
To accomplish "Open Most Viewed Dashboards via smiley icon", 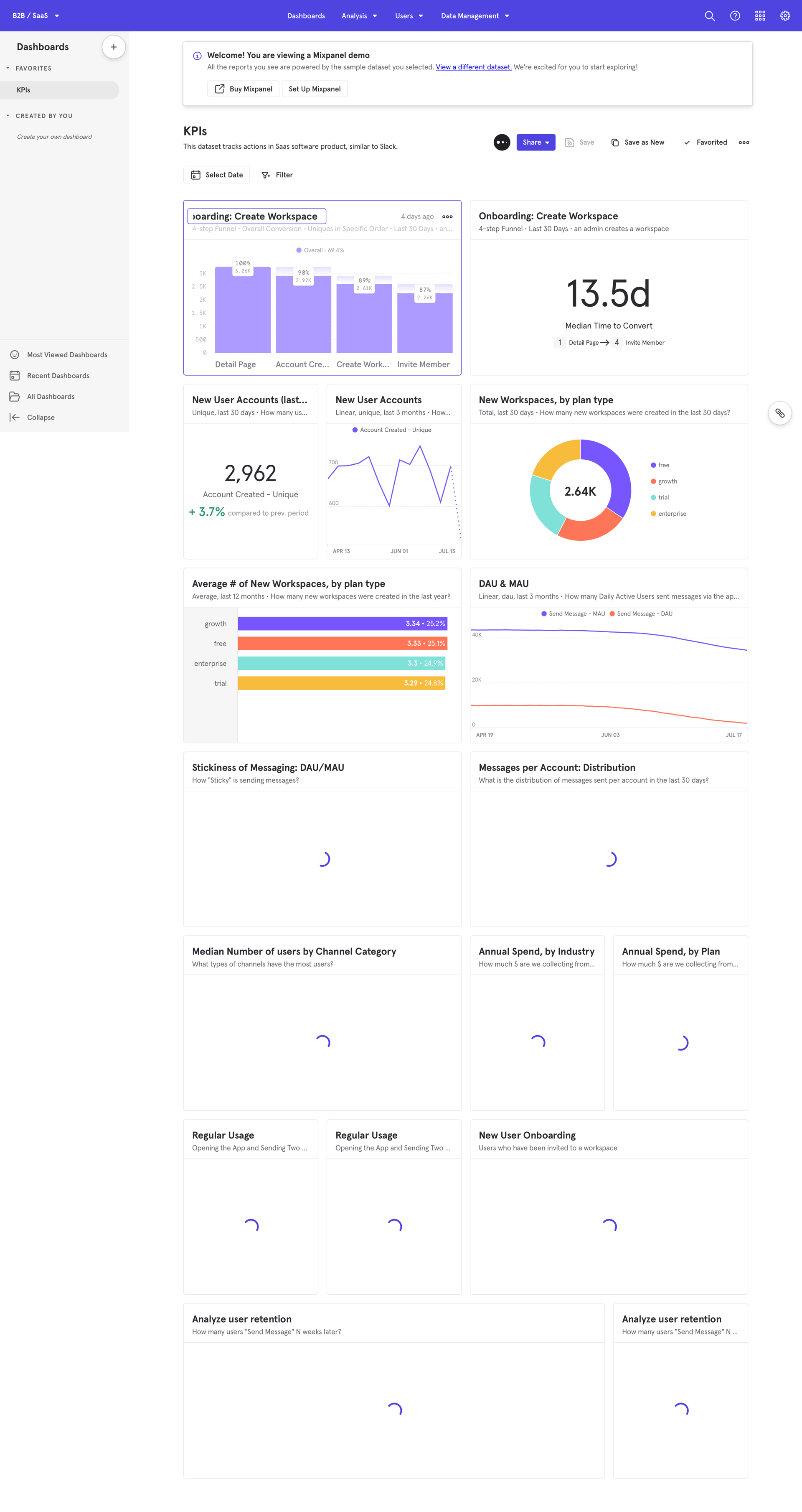I will click(x=14, y=354).
